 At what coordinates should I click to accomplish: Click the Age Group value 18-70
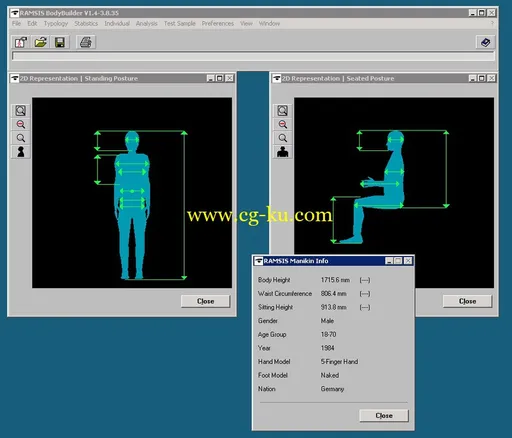pyautogui.click(x=328, y=334)
